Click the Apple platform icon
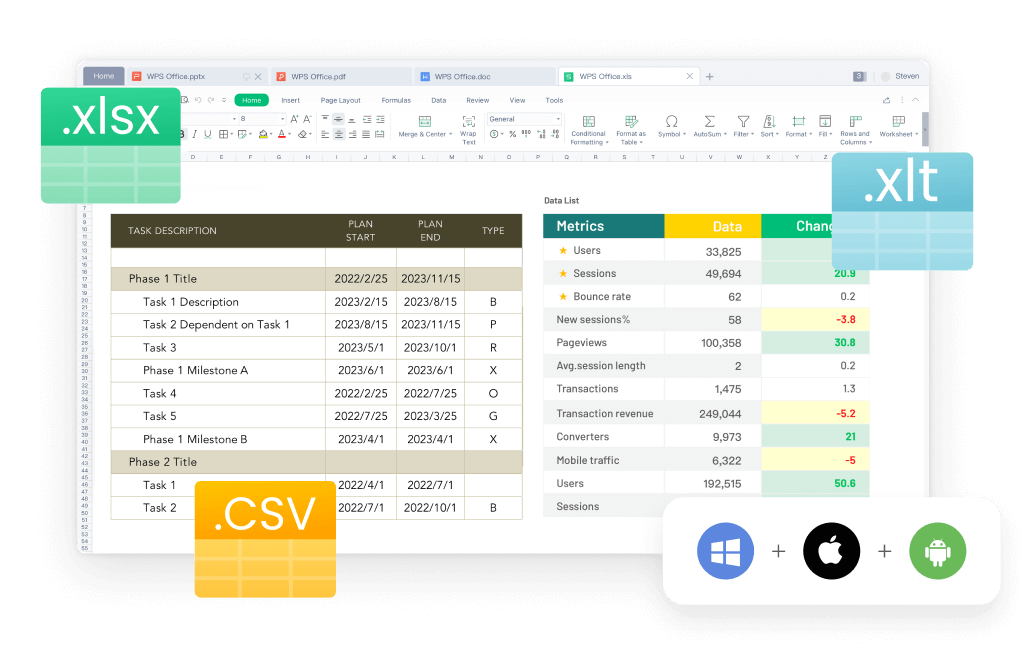This screenshot has height=650, width=1031. (831, 551)
